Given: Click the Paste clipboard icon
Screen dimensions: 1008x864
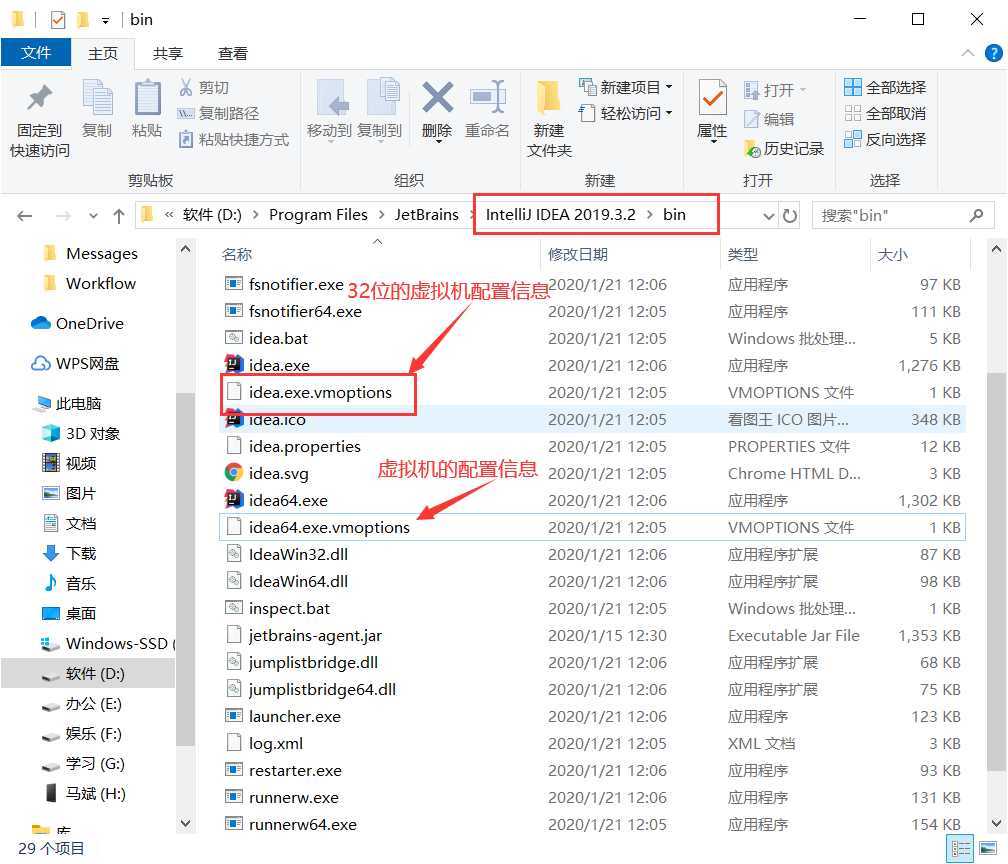Looking at the screenshot, I should pos(147,98).
